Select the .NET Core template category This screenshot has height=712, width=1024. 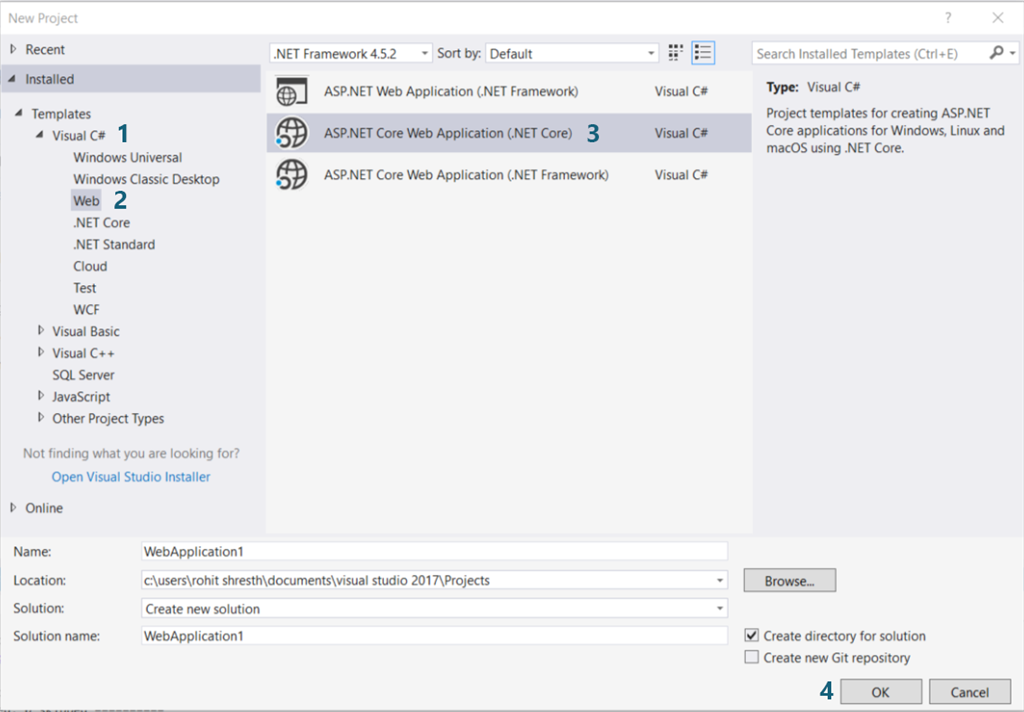coord(101,223)
